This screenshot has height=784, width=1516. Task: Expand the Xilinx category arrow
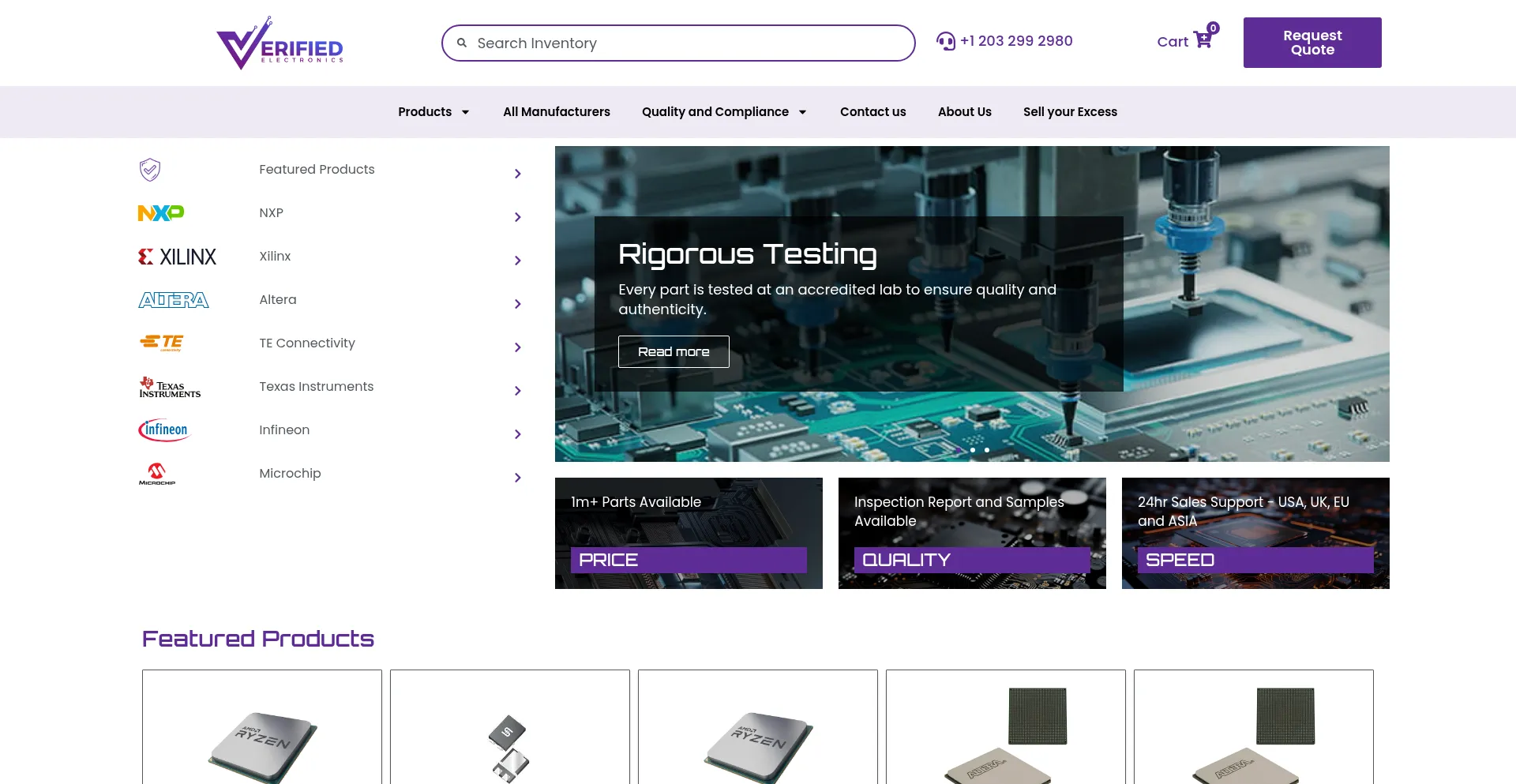point(518,261)
